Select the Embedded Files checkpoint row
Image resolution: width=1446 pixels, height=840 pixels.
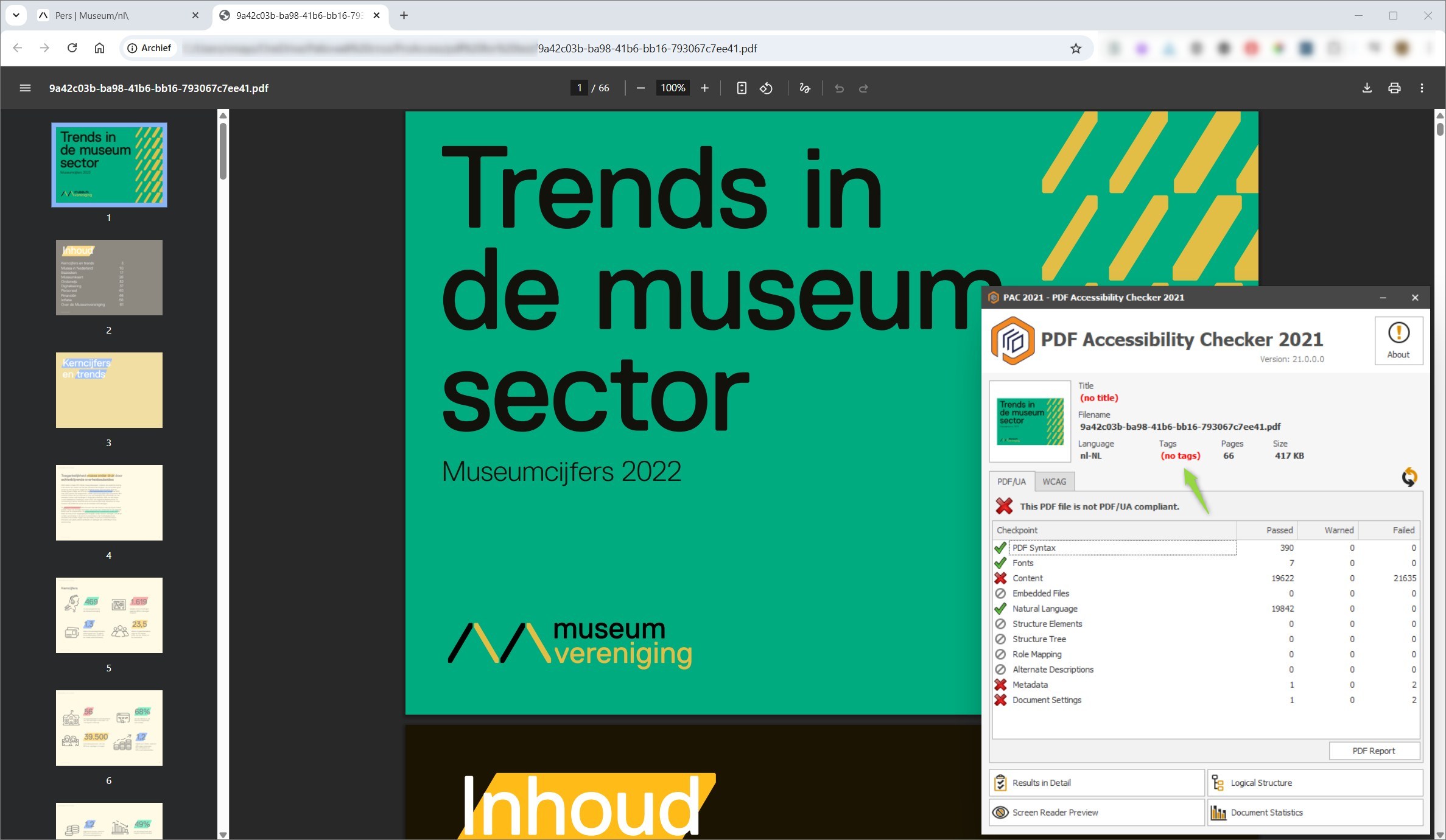pyautogui.click(x=1206, y=593)
